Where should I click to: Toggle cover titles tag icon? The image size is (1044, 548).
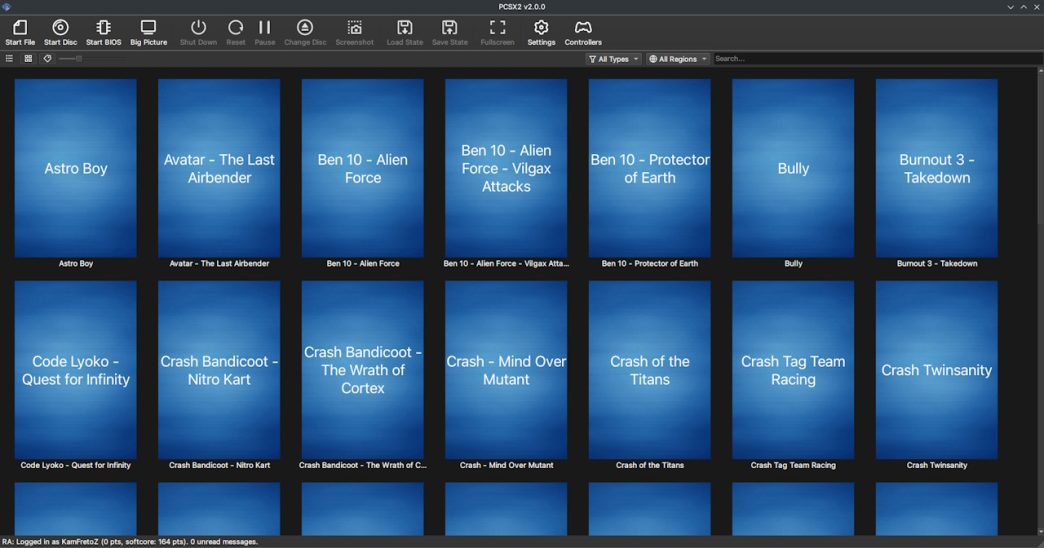click(x=47, y=59)
